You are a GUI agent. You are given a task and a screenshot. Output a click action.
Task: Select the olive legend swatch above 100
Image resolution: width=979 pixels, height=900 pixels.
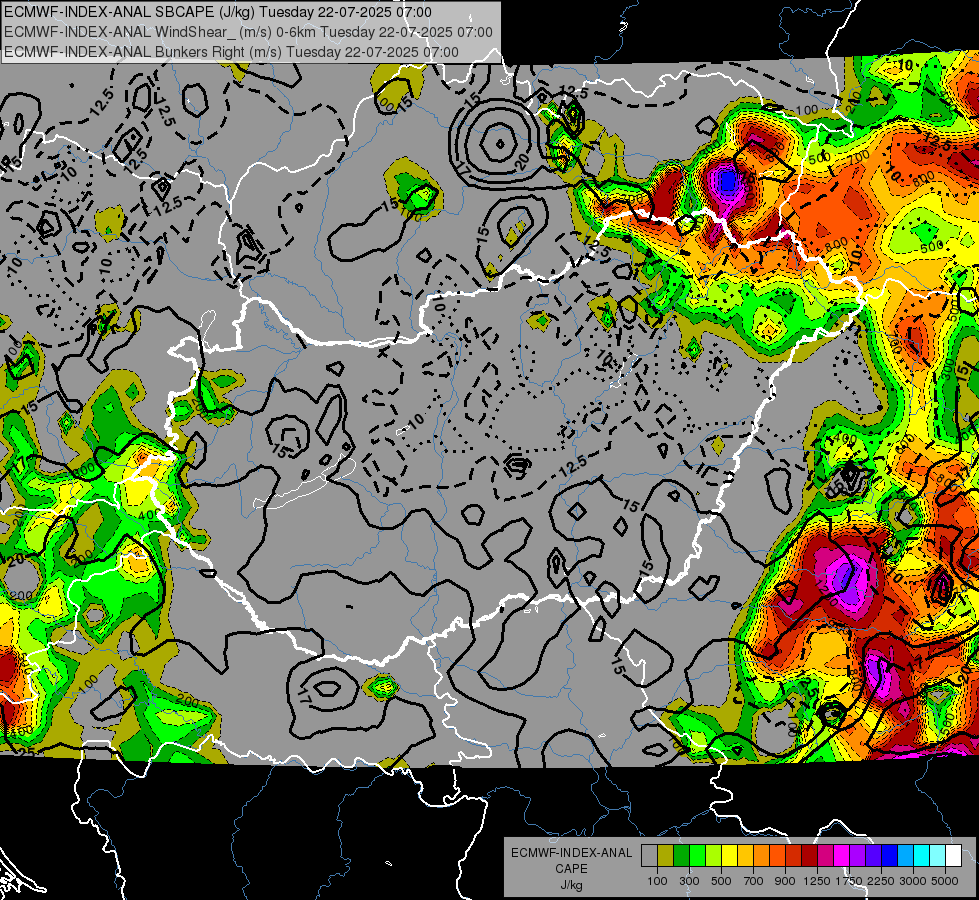[x=666, y=856]
